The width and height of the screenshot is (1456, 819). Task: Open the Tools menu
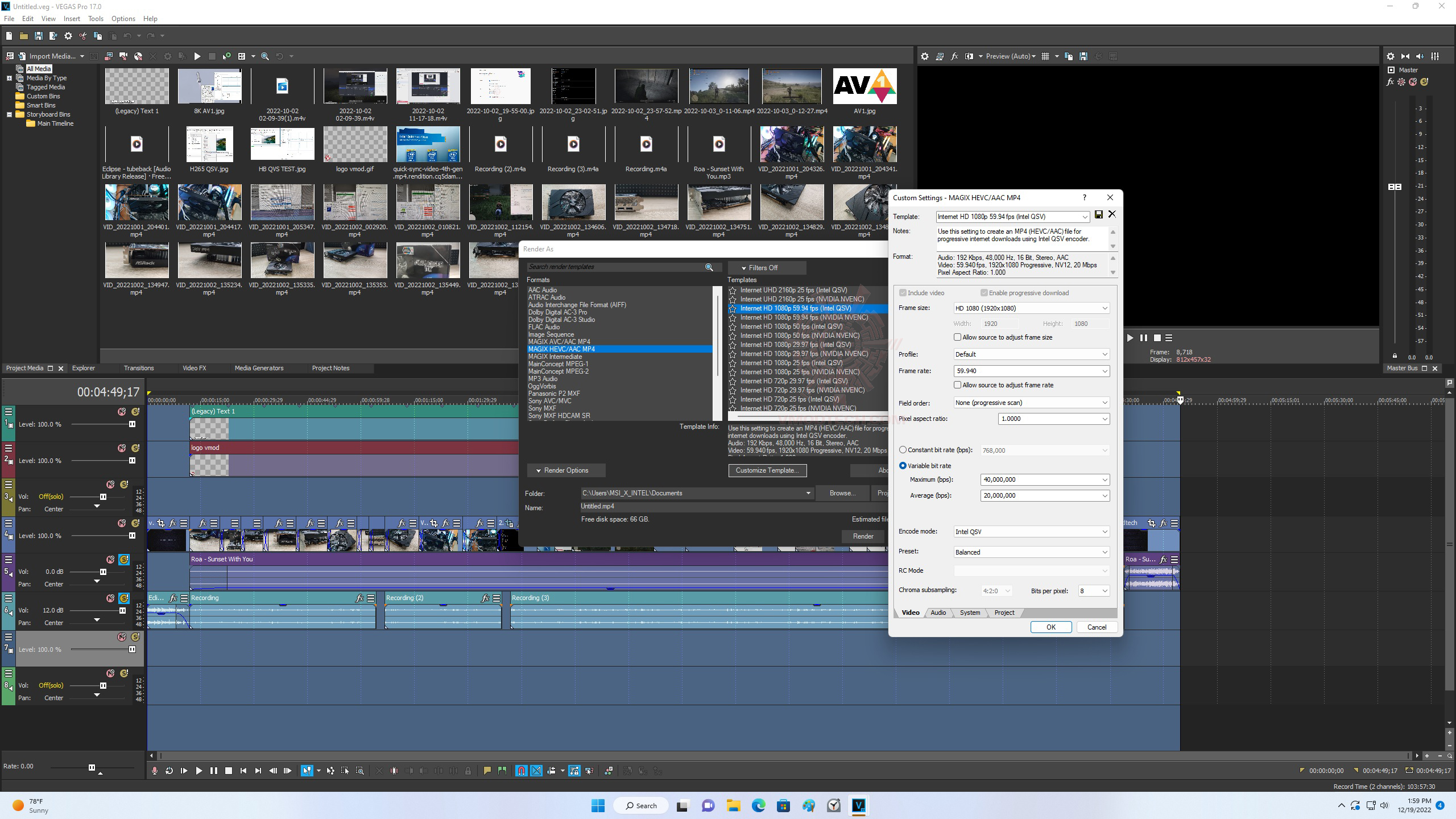pyautogui.click(x=96, y=19)
